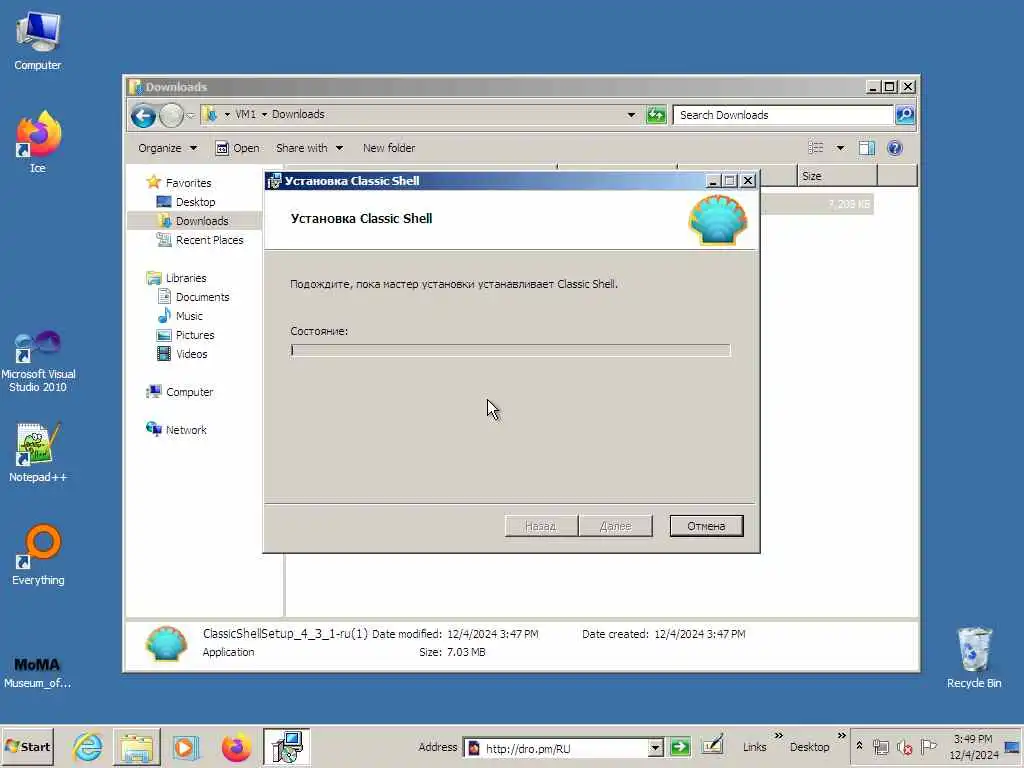Open the Windows Explorer taskbar icon

(136, 747)
